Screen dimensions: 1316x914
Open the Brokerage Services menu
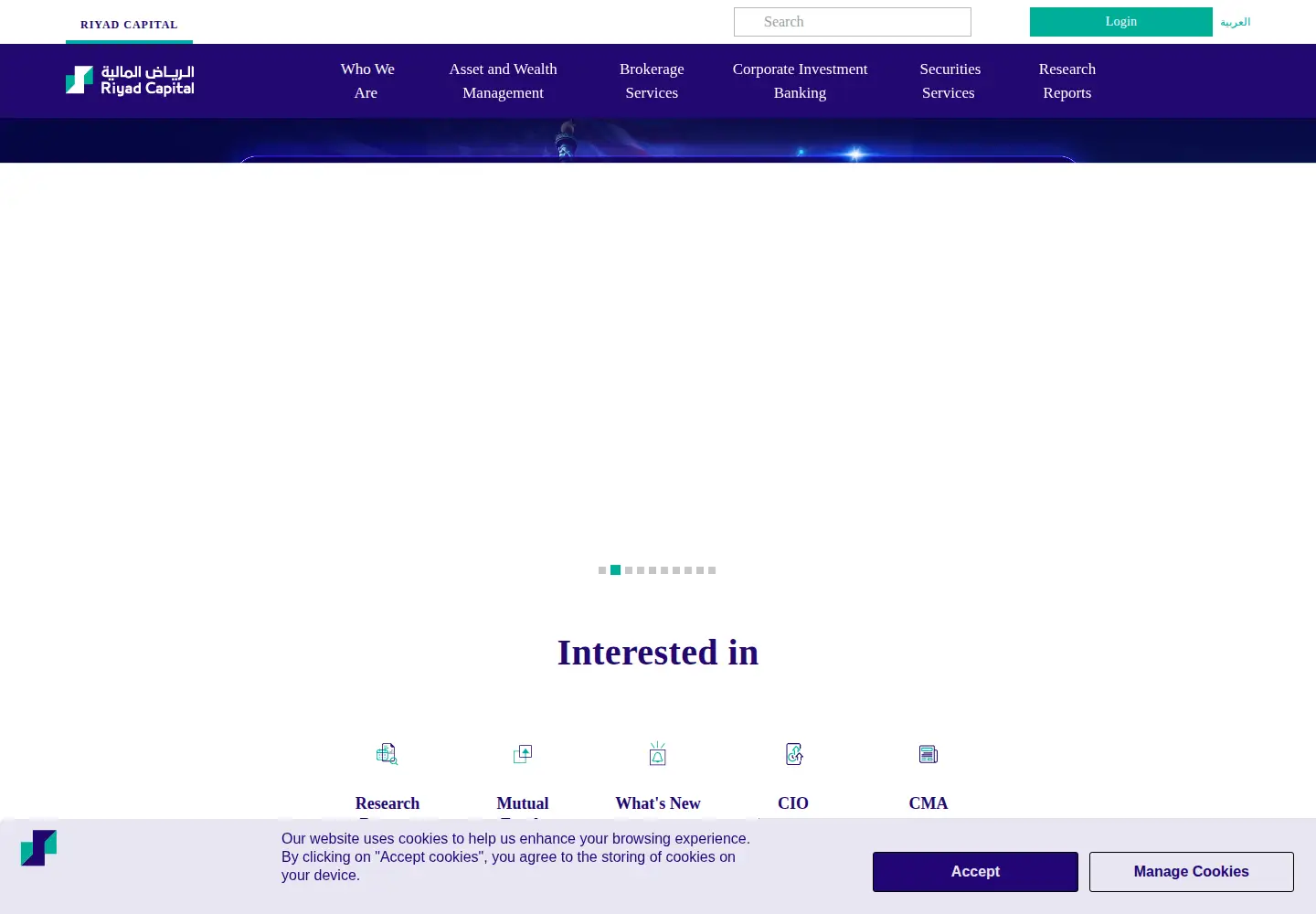point(652,80)
